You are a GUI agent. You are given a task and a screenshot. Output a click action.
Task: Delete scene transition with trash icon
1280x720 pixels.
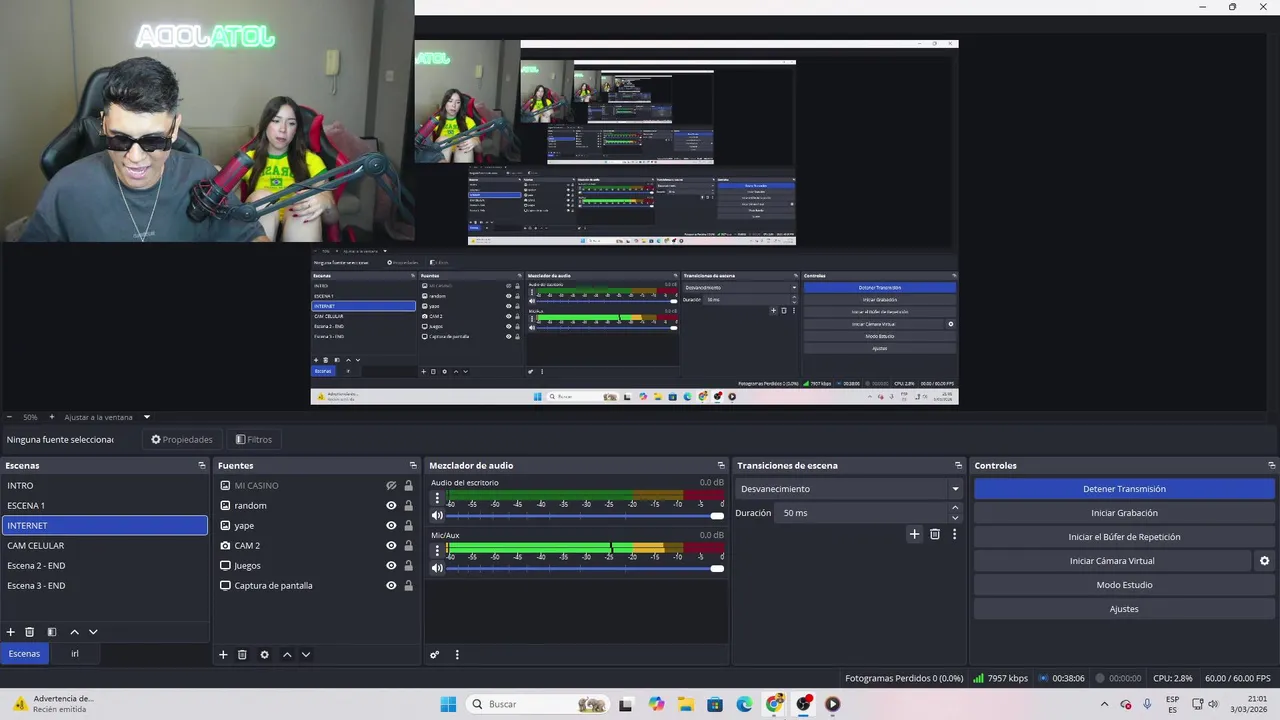point(935,534)
